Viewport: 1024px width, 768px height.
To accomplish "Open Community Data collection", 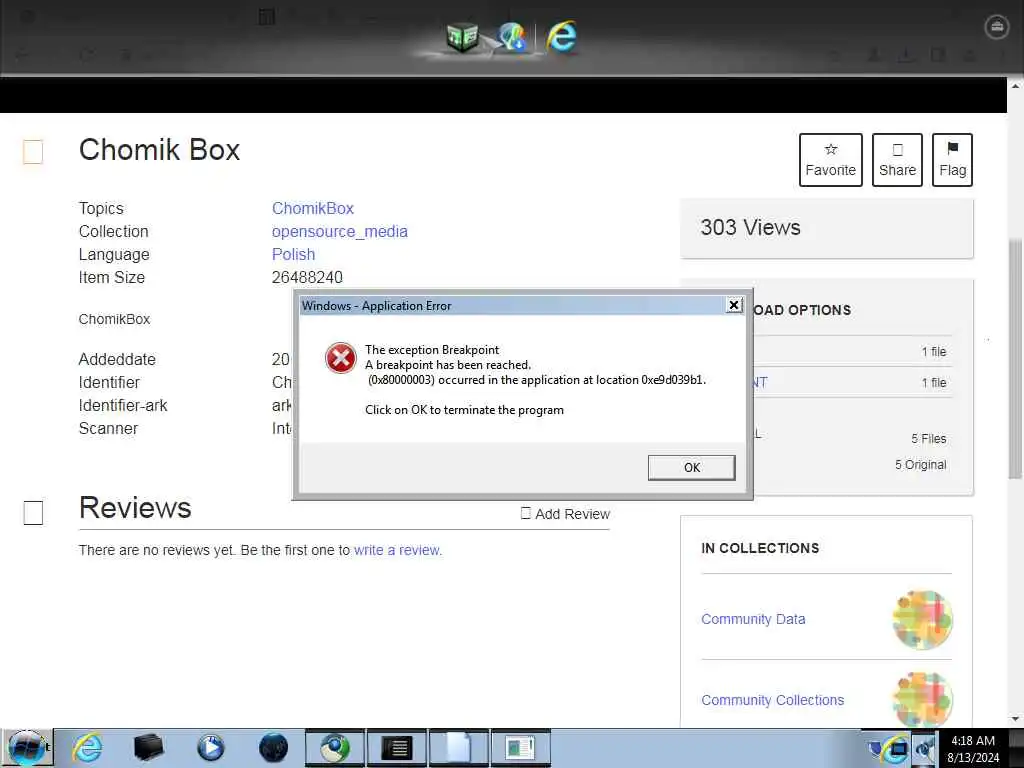I will [x=753, y=619].
